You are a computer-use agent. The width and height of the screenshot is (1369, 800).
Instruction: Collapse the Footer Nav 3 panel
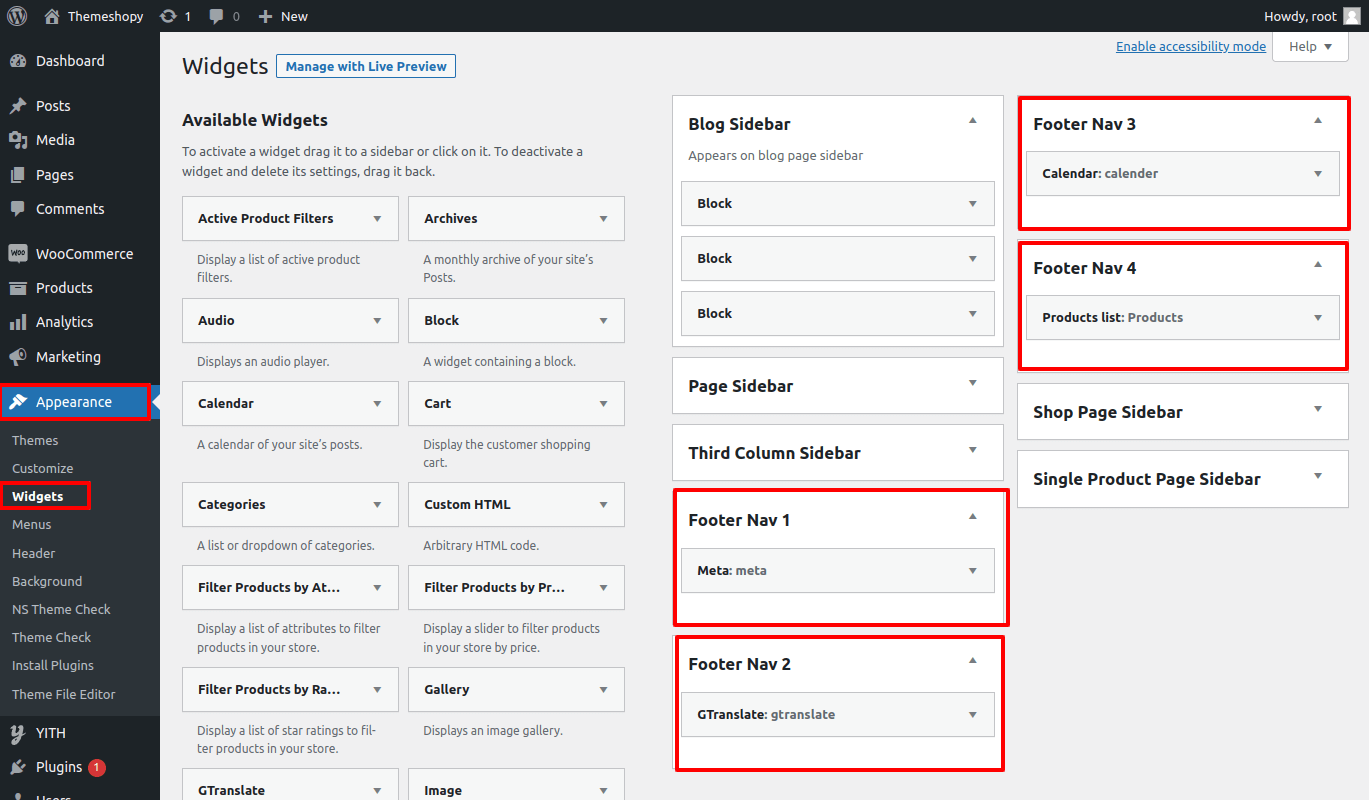(x=1317, y=121)
